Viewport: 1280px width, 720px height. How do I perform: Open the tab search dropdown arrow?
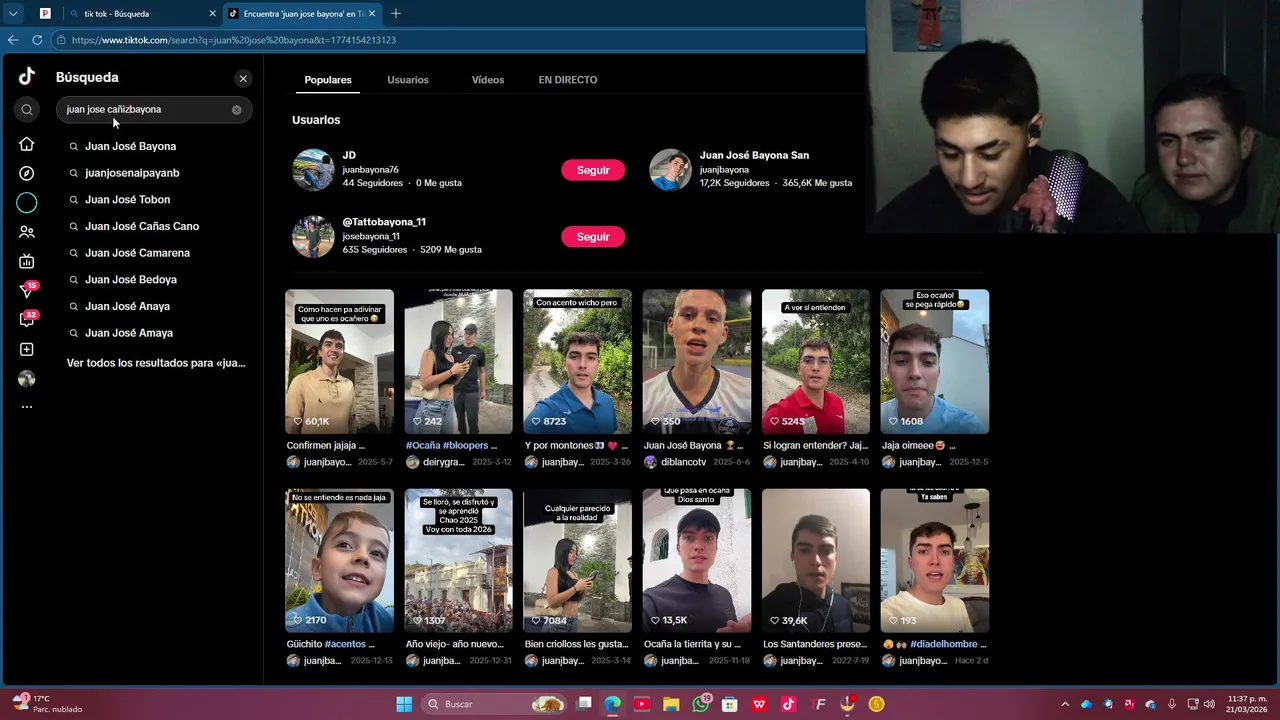pyautogui.click(x=13, y=14)
